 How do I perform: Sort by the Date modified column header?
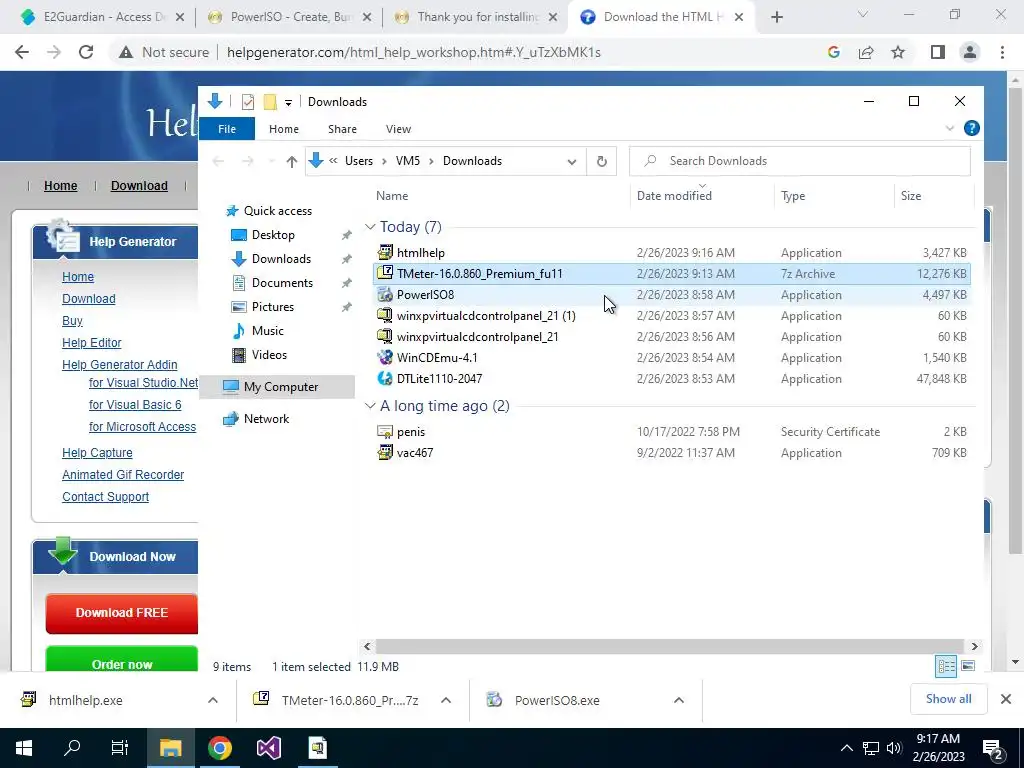(674, 196)
